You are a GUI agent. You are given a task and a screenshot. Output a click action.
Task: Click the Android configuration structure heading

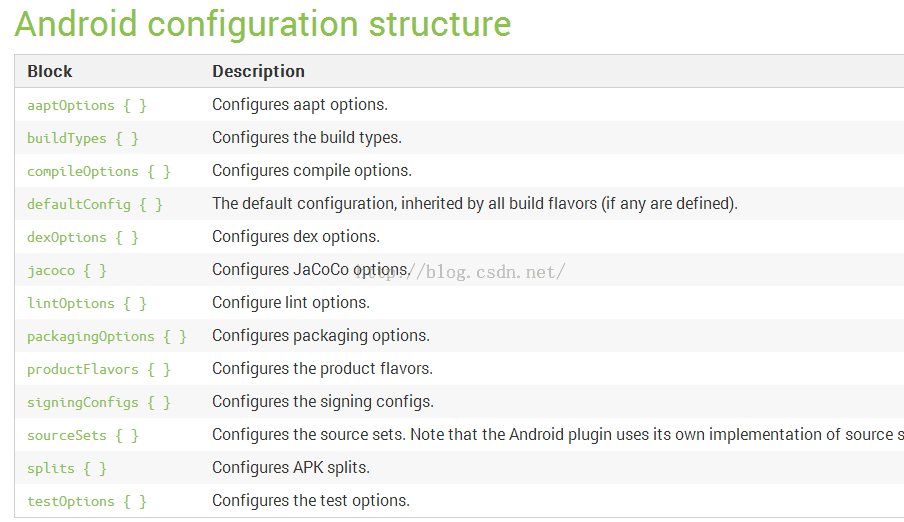[x=263, y=24]
